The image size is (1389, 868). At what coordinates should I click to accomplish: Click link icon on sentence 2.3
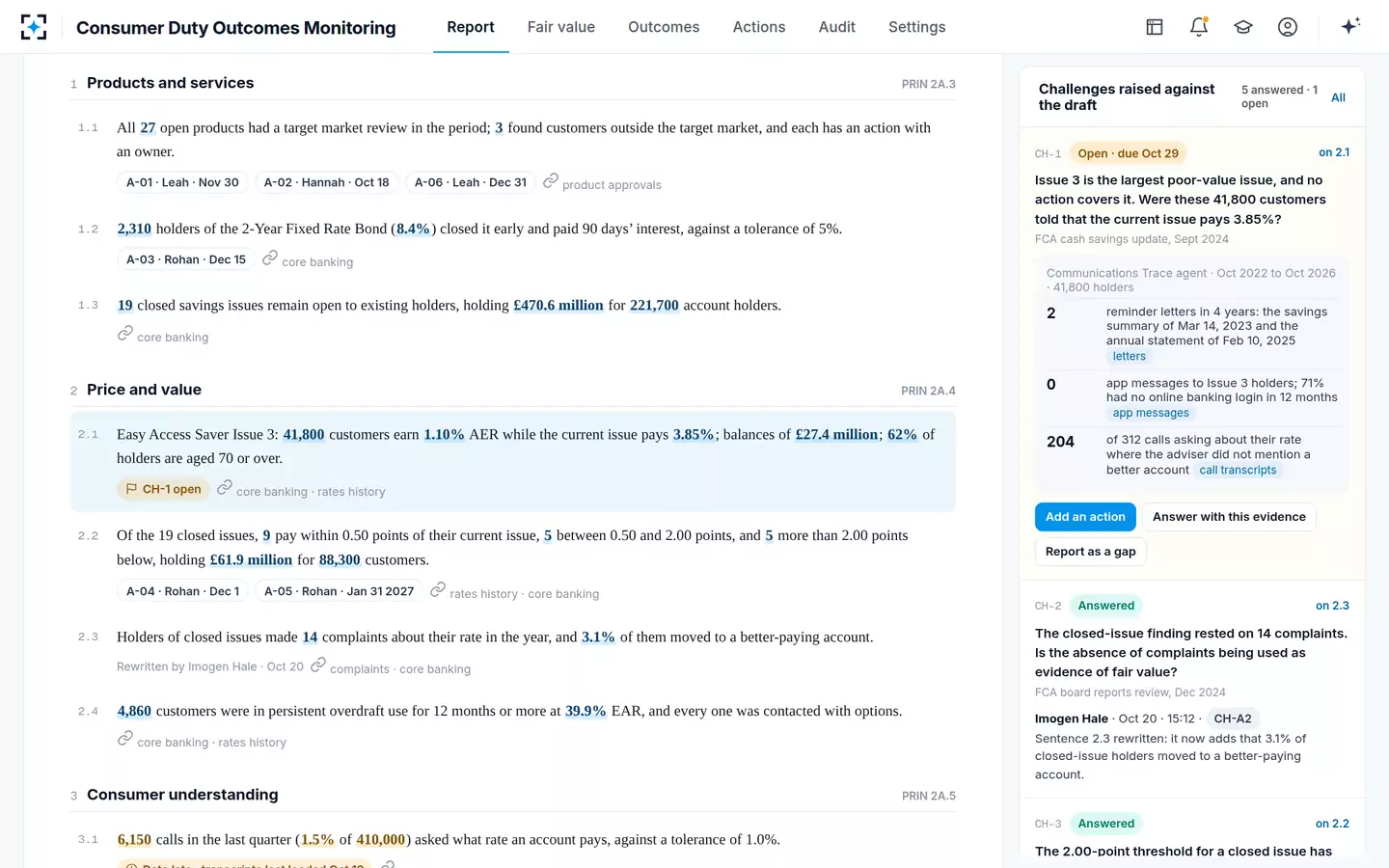pos(317,665)
